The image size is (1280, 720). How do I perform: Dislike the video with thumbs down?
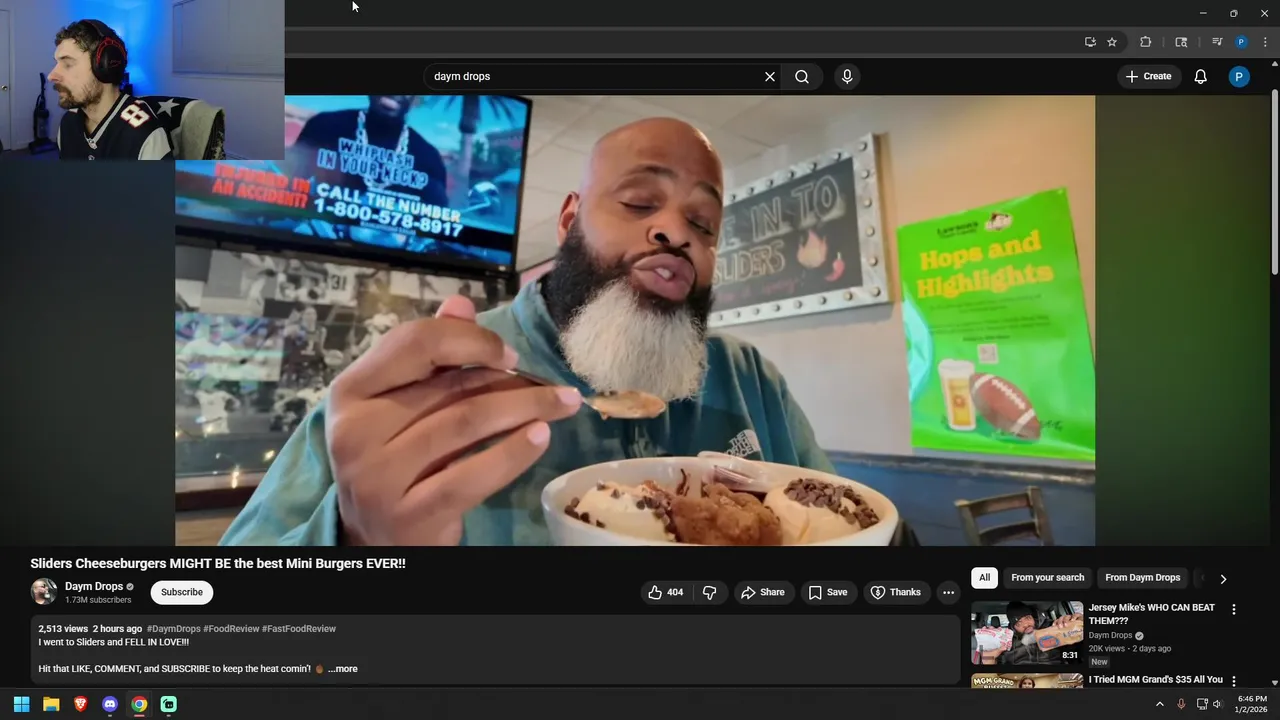709,592
